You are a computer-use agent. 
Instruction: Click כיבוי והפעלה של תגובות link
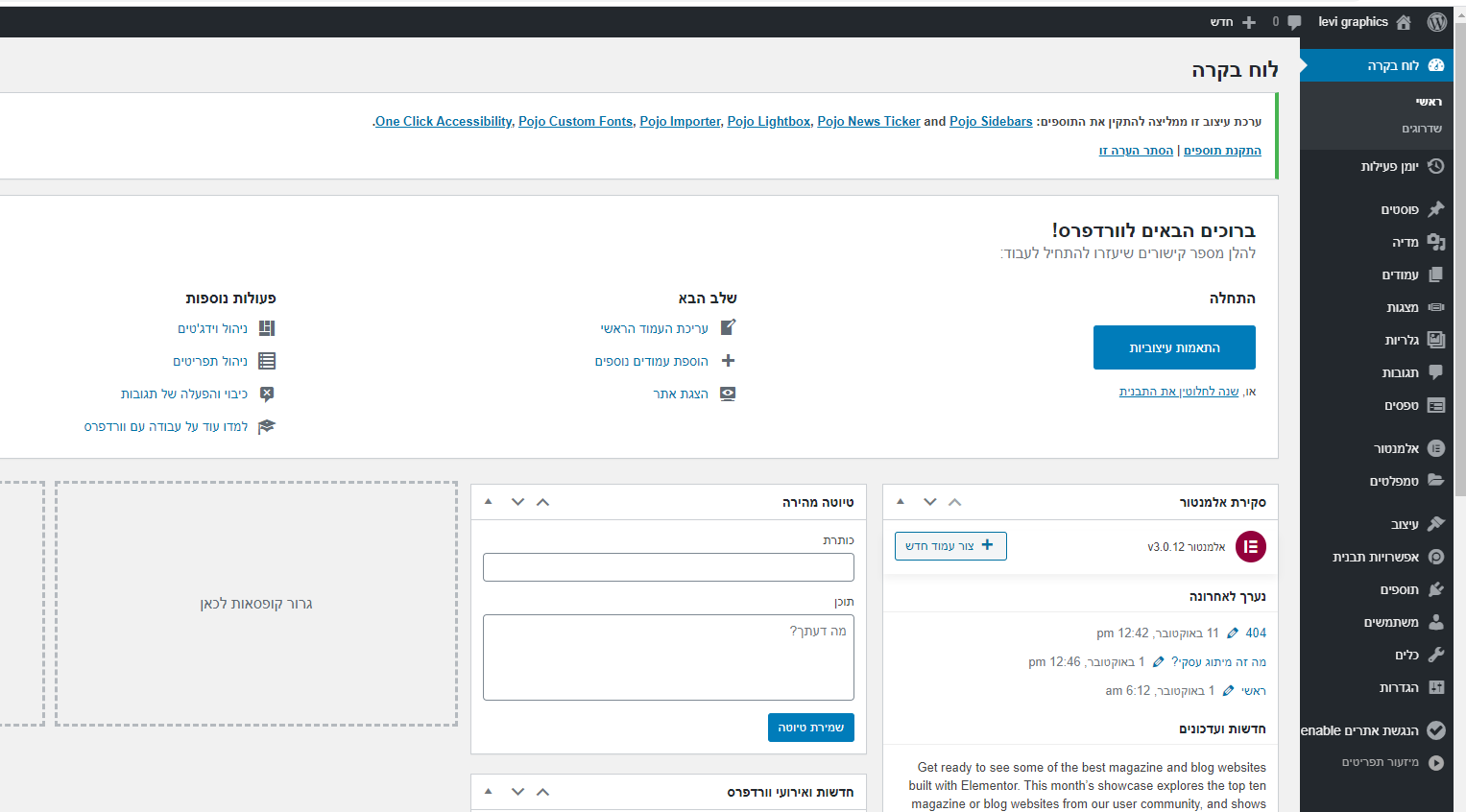click(184, 394)
